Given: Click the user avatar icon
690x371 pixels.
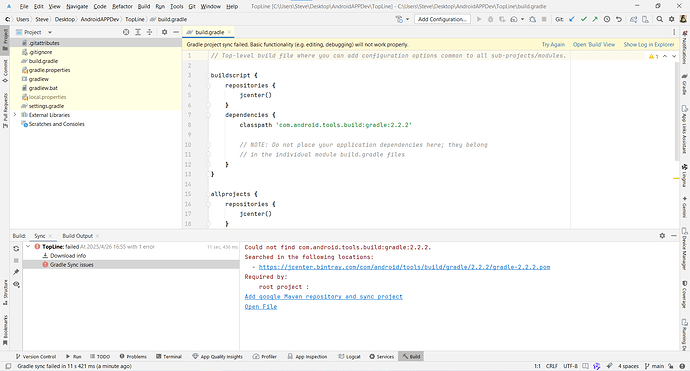Looking at the screenshot, I should point(683,19).
